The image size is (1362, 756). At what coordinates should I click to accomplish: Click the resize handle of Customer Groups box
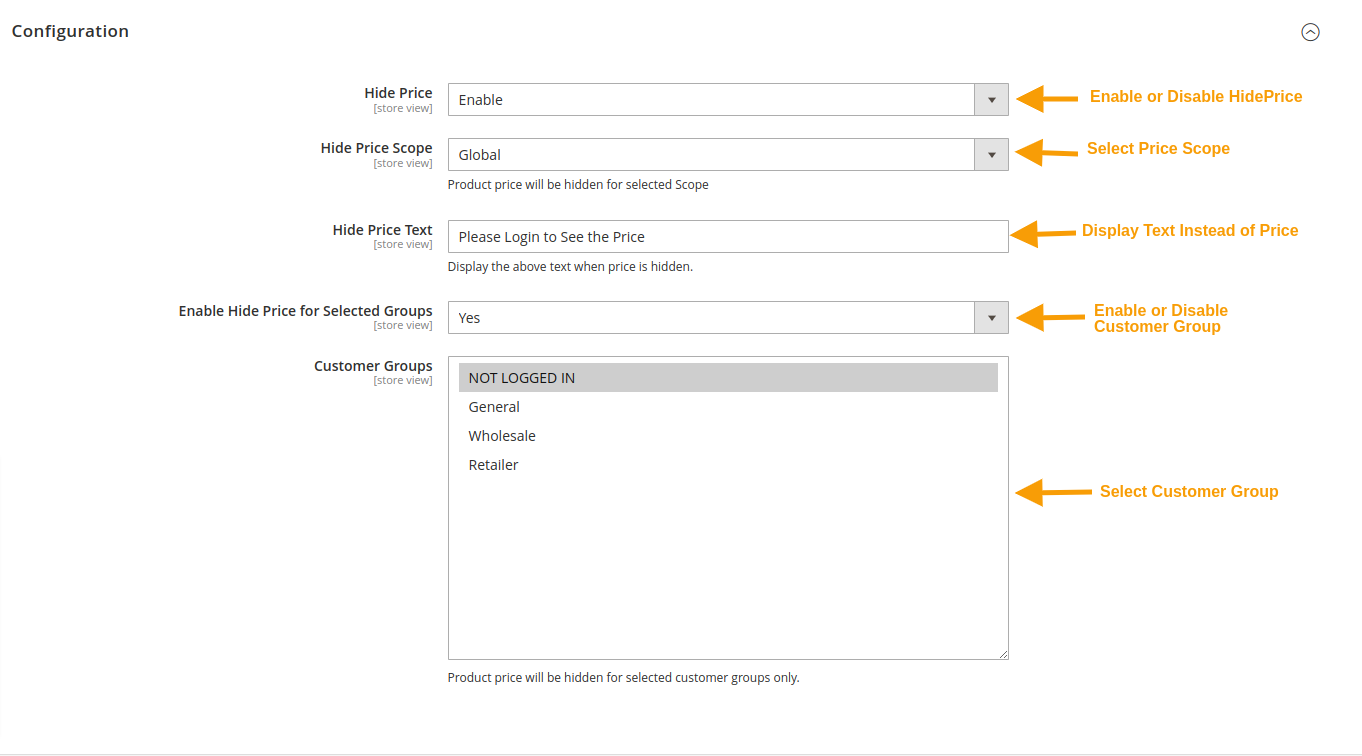click(1003, 652)
